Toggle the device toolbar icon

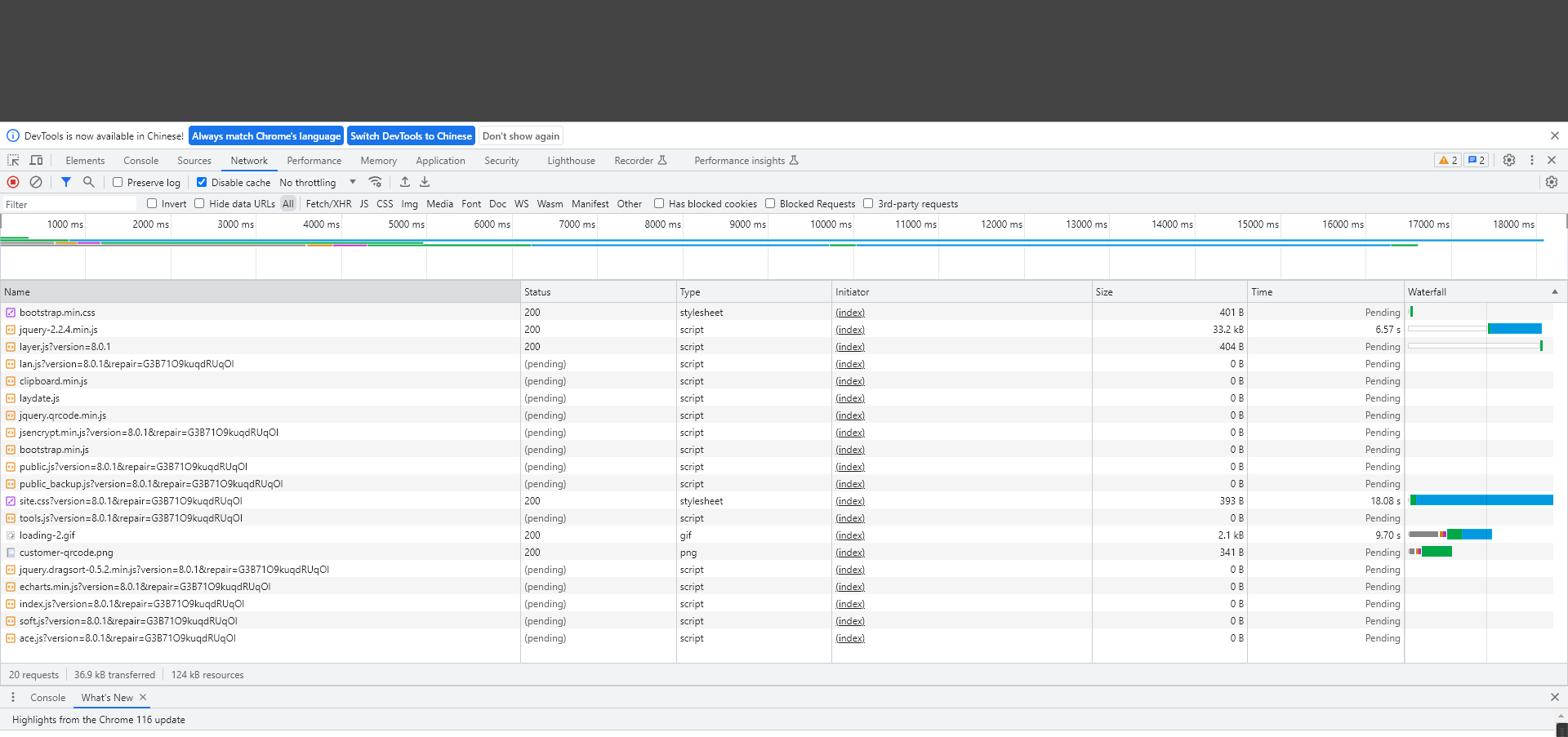(x=36, y=160)
